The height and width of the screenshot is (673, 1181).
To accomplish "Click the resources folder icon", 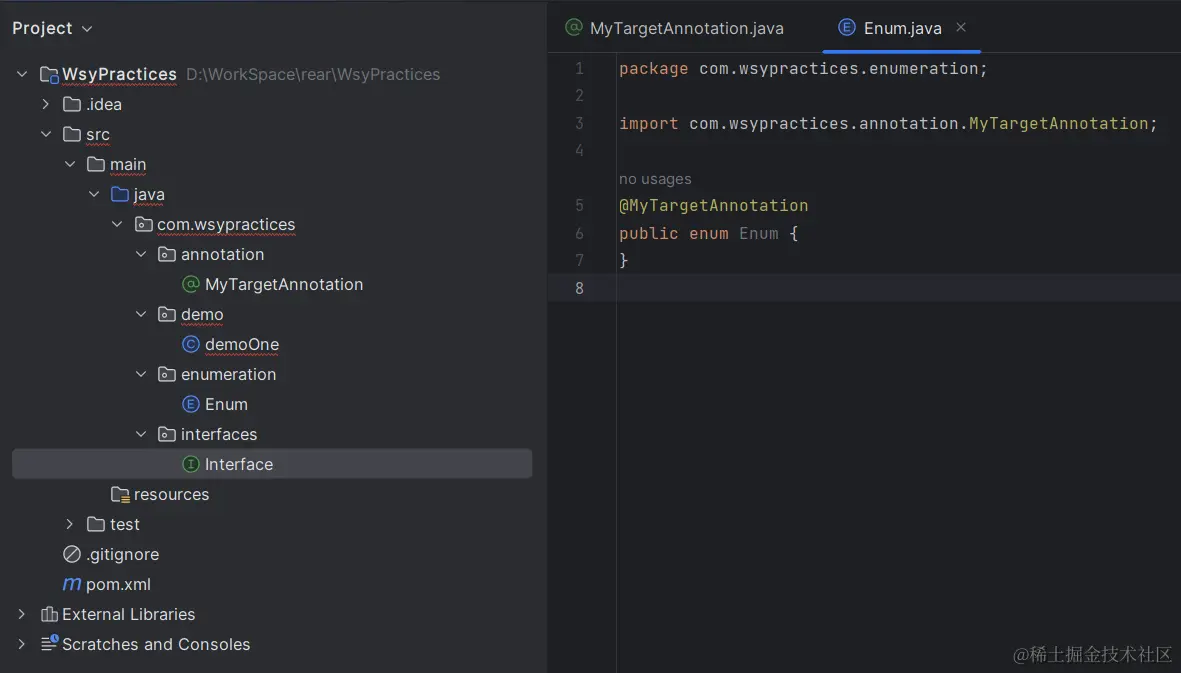I will tap(120, 494).
